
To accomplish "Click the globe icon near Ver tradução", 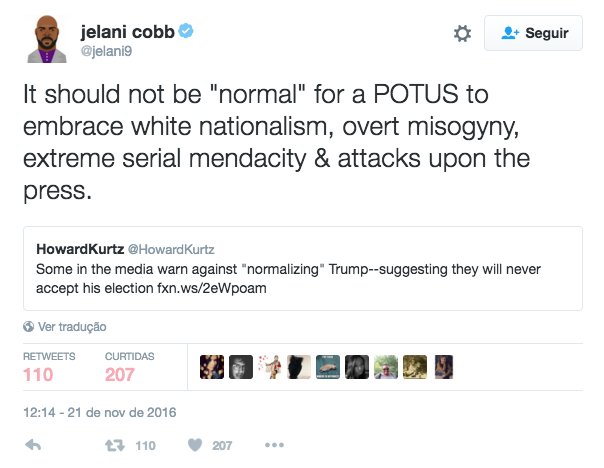I will point(29,327).
